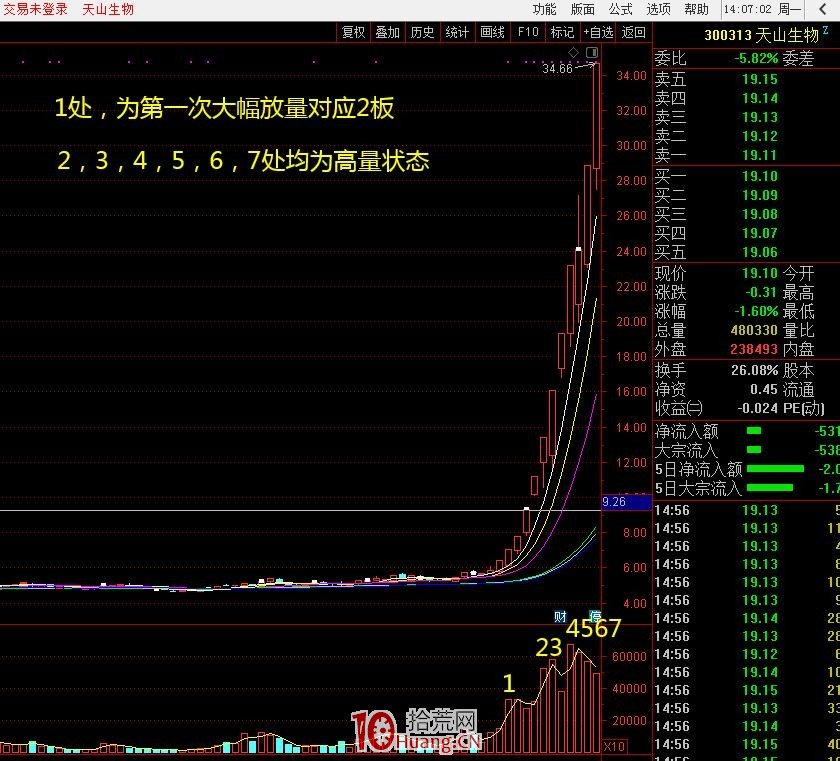This screenshot has height=761, width=840.
Task: Open the 版面 layout dropdown
Action: point(580,8)
